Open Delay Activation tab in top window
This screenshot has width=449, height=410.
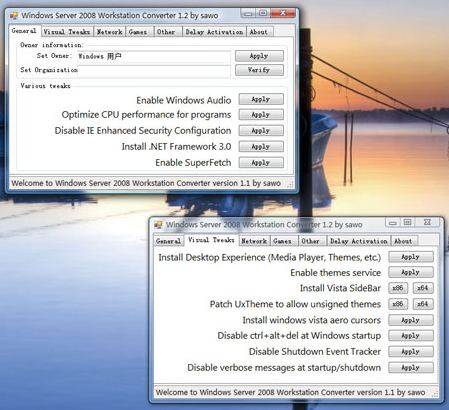pyautogui.click(x=214, y=32)
